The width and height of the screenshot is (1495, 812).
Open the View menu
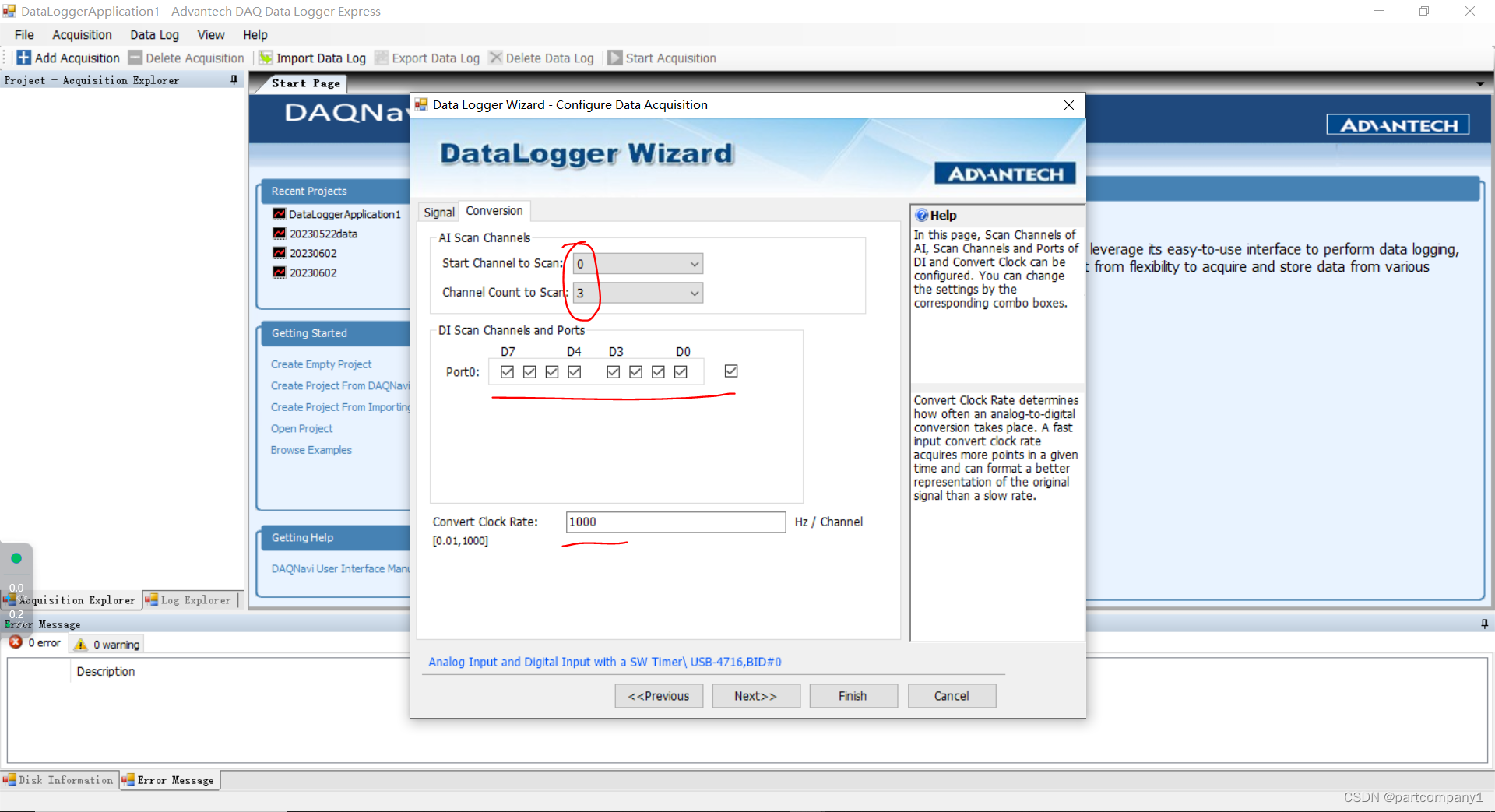pyautogui.click(x=210, y=35)
